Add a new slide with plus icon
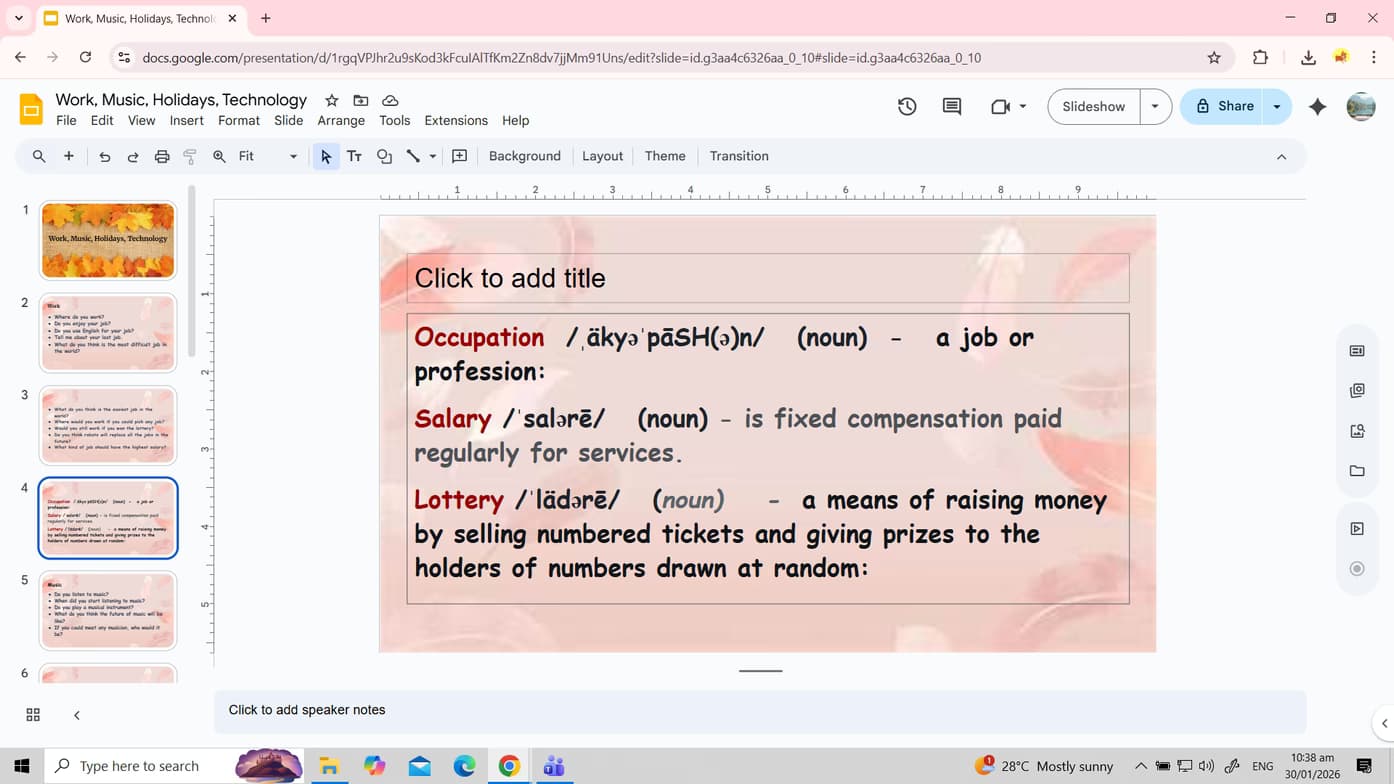 68,156
